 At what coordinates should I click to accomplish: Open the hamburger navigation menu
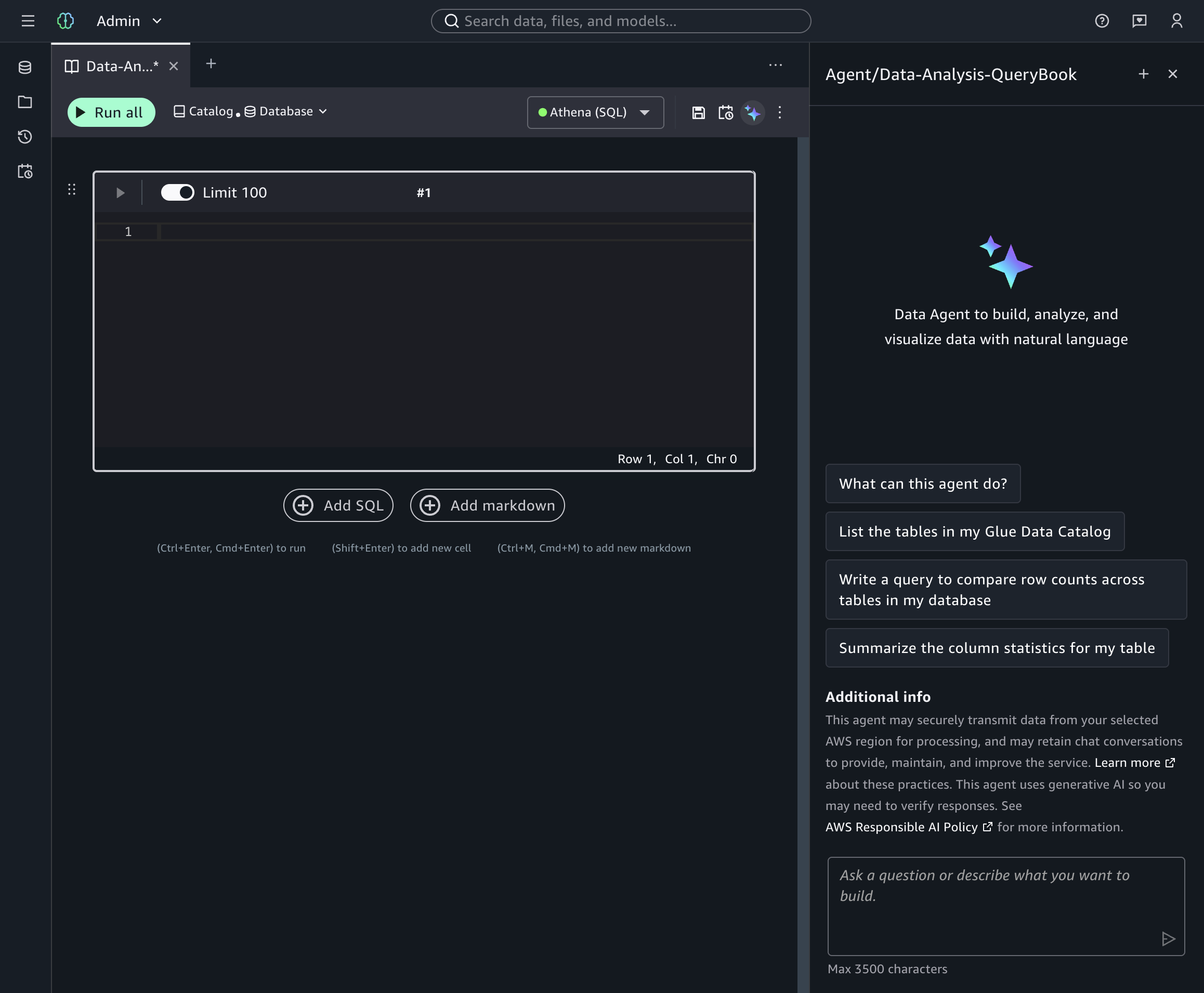(x=28, y=21)
